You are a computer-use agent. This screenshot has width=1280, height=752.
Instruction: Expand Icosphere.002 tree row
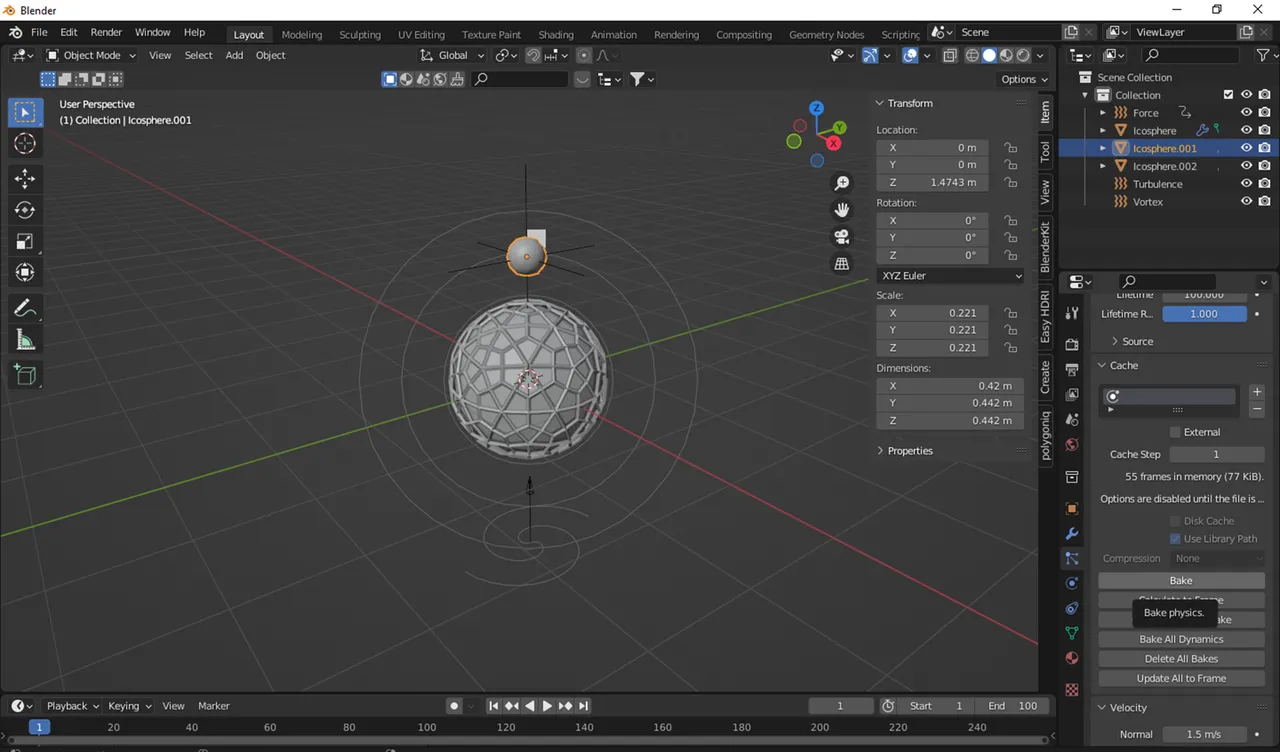coord(1103,167)
